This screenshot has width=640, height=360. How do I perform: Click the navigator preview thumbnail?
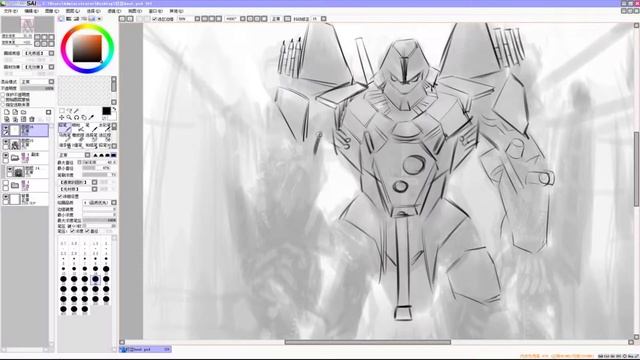click(x=28, y=25)
